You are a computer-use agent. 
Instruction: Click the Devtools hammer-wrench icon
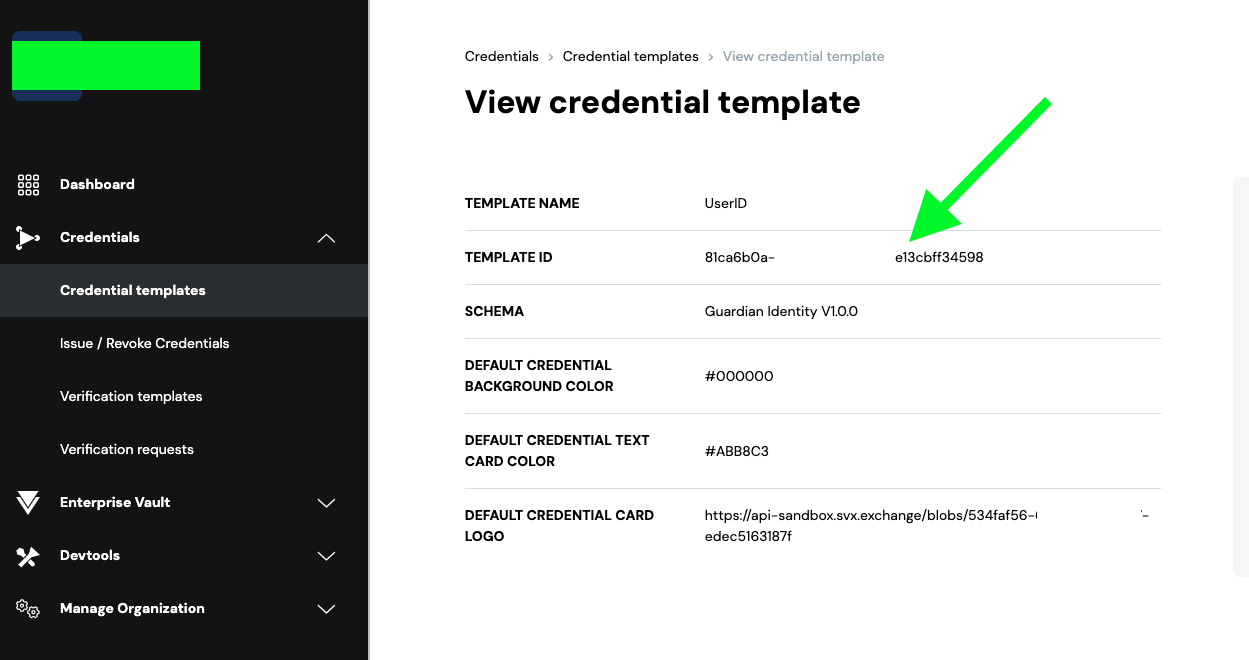(28, 556)
